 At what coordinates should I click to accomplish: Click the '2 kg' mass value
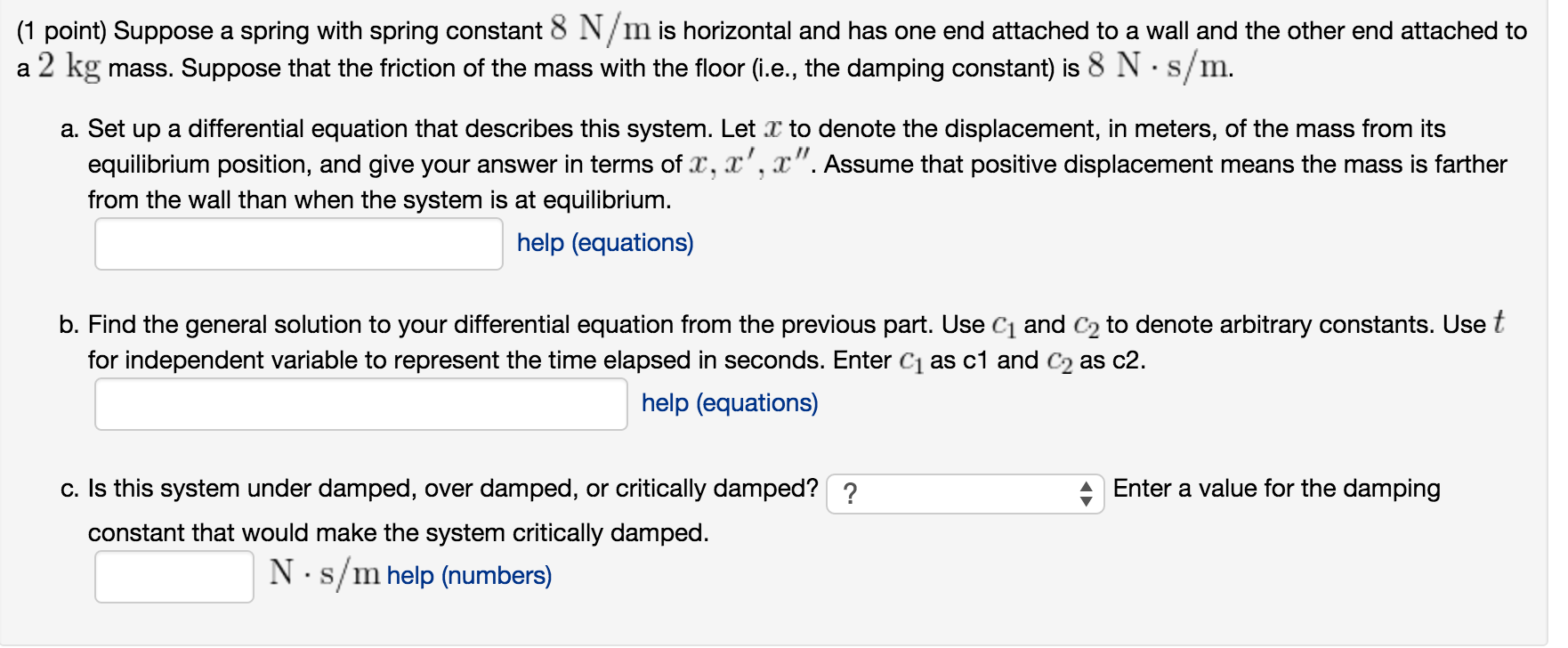(69, 67)
